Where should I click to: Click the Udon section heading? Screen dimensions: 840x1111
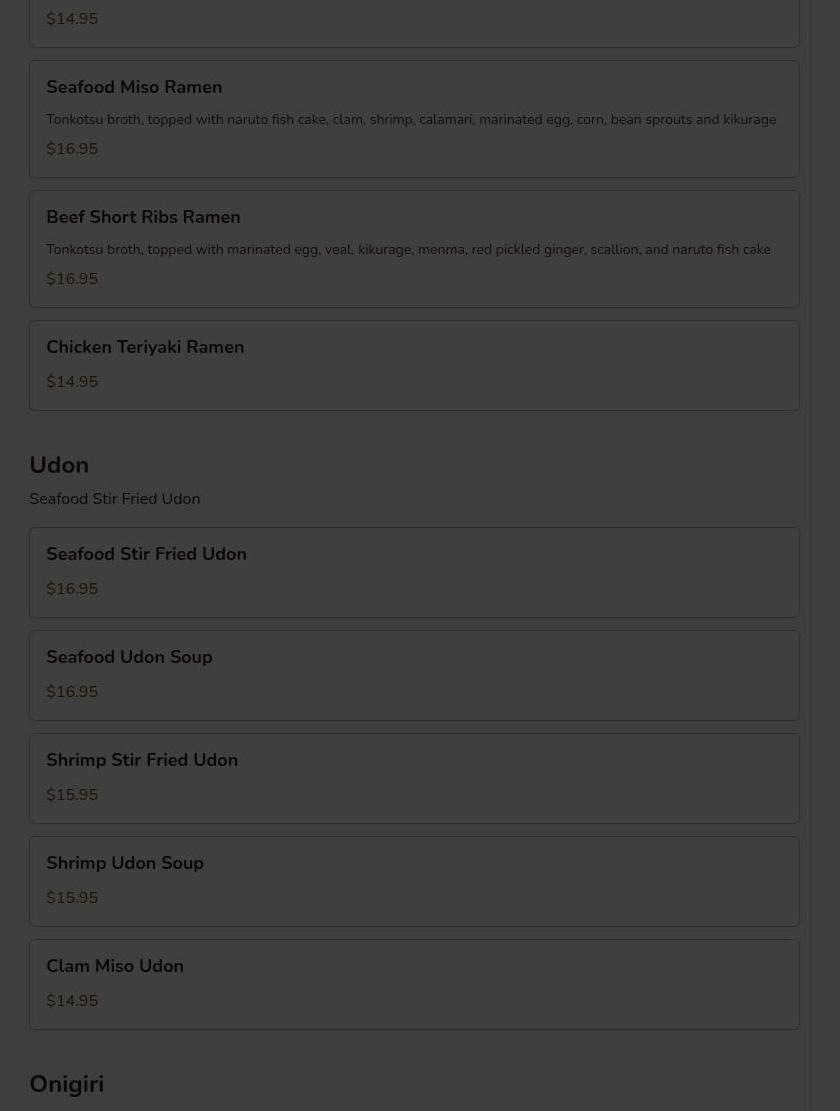pyautogui.click(x=59, y=465)
